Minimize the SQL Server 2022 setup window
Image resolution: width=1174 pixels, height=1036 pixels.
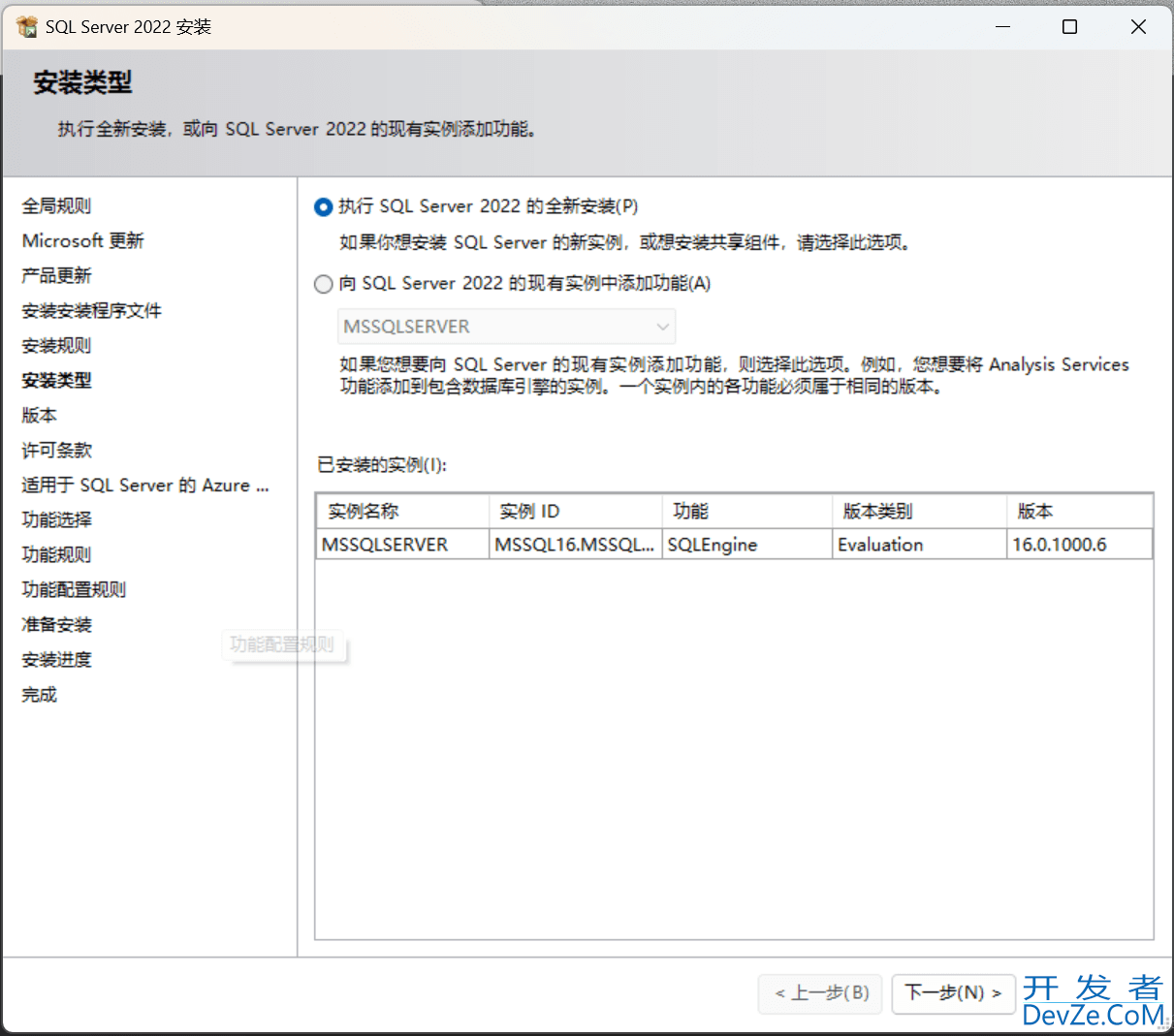[1003, 27]
